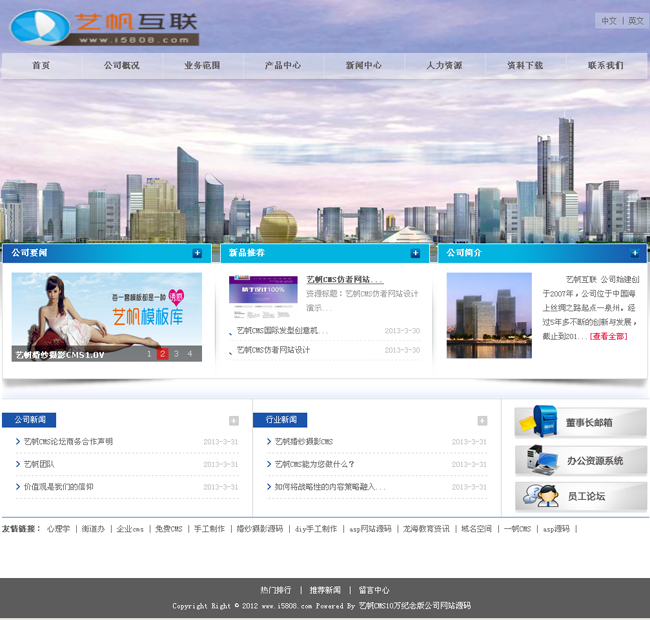This screenshot has height=620, width=650.
Task: Open friend link asp网站源码
Action: (x=371, y=529)
